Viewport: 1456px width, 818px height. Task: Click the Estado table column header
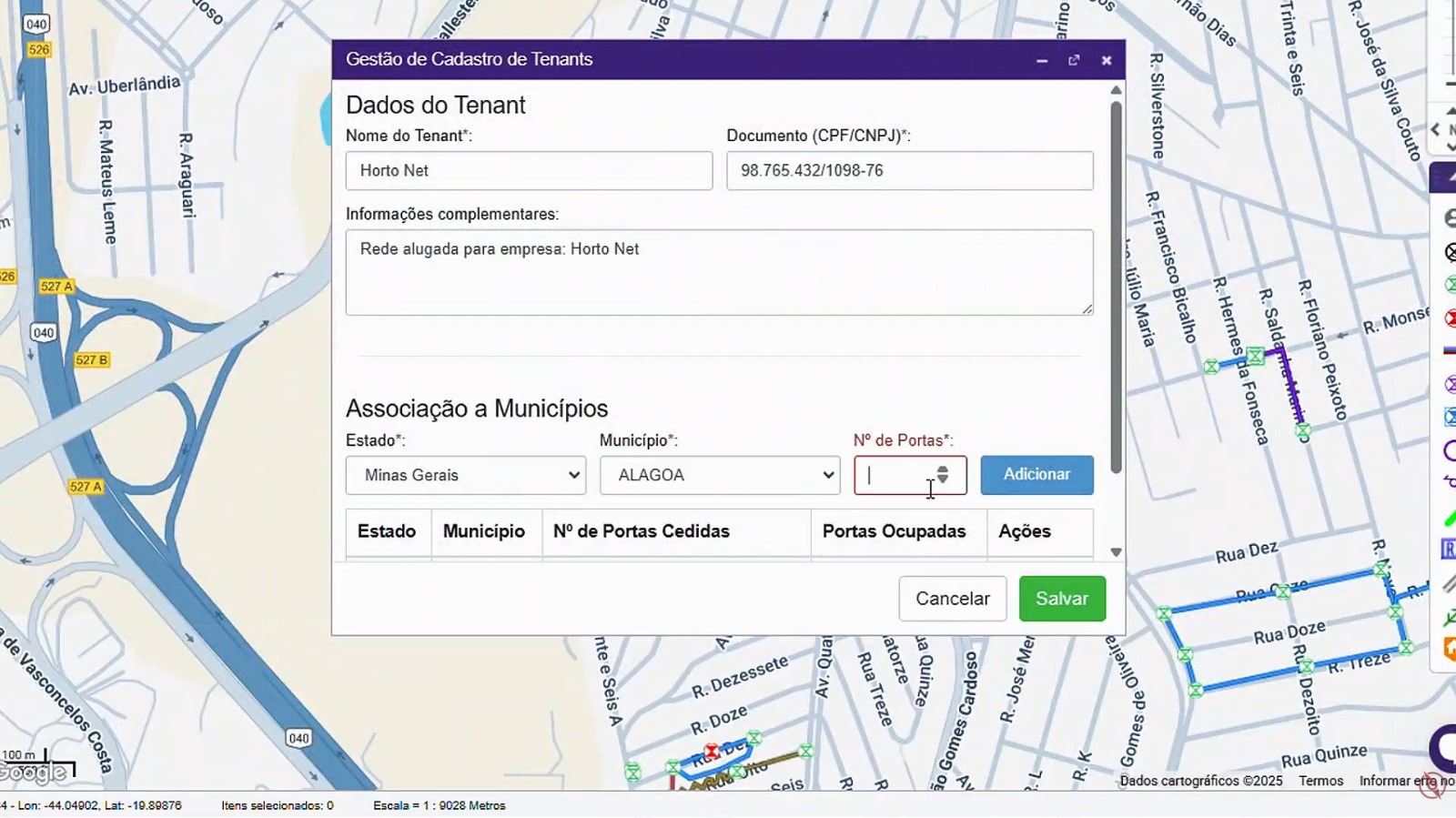[387, 531]
